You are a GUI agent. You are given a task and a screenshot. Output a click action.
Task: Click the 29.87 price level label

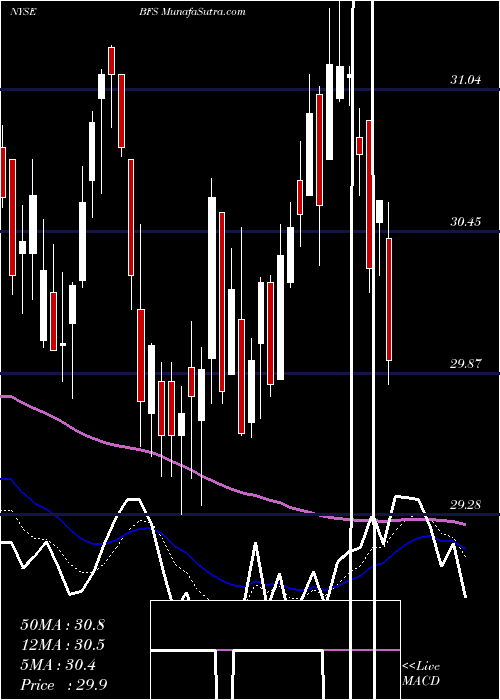click(x=466, y=364)
